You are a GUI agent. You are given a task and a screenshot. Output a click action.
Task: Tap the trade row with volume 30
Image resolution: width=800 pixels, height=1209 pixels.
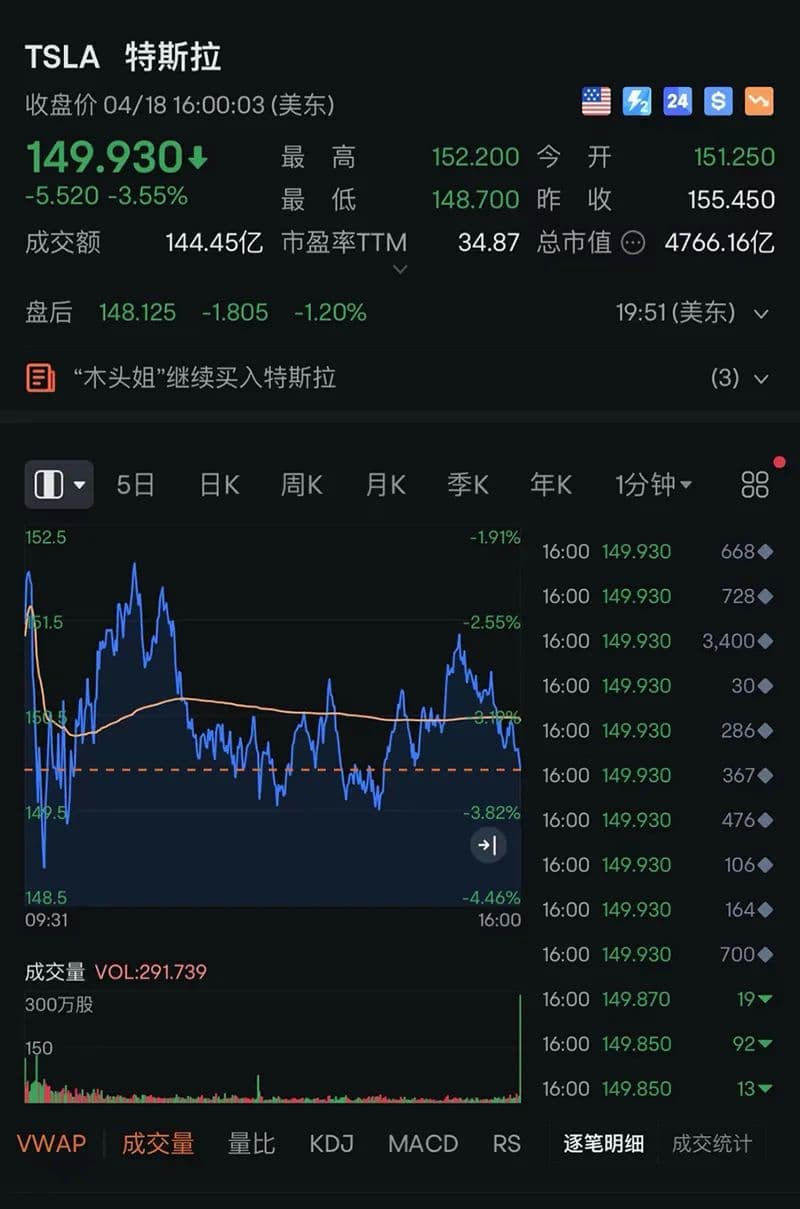[x=658, y=686]
